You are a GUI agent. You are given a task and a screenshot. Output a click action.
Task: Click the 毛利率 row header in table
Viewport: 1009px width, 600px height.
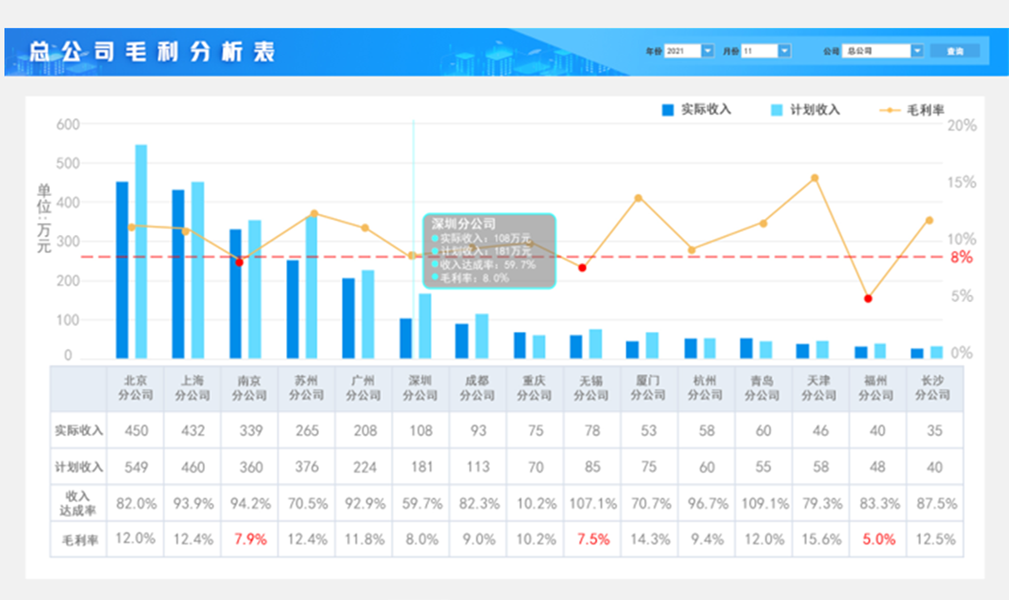78,539
